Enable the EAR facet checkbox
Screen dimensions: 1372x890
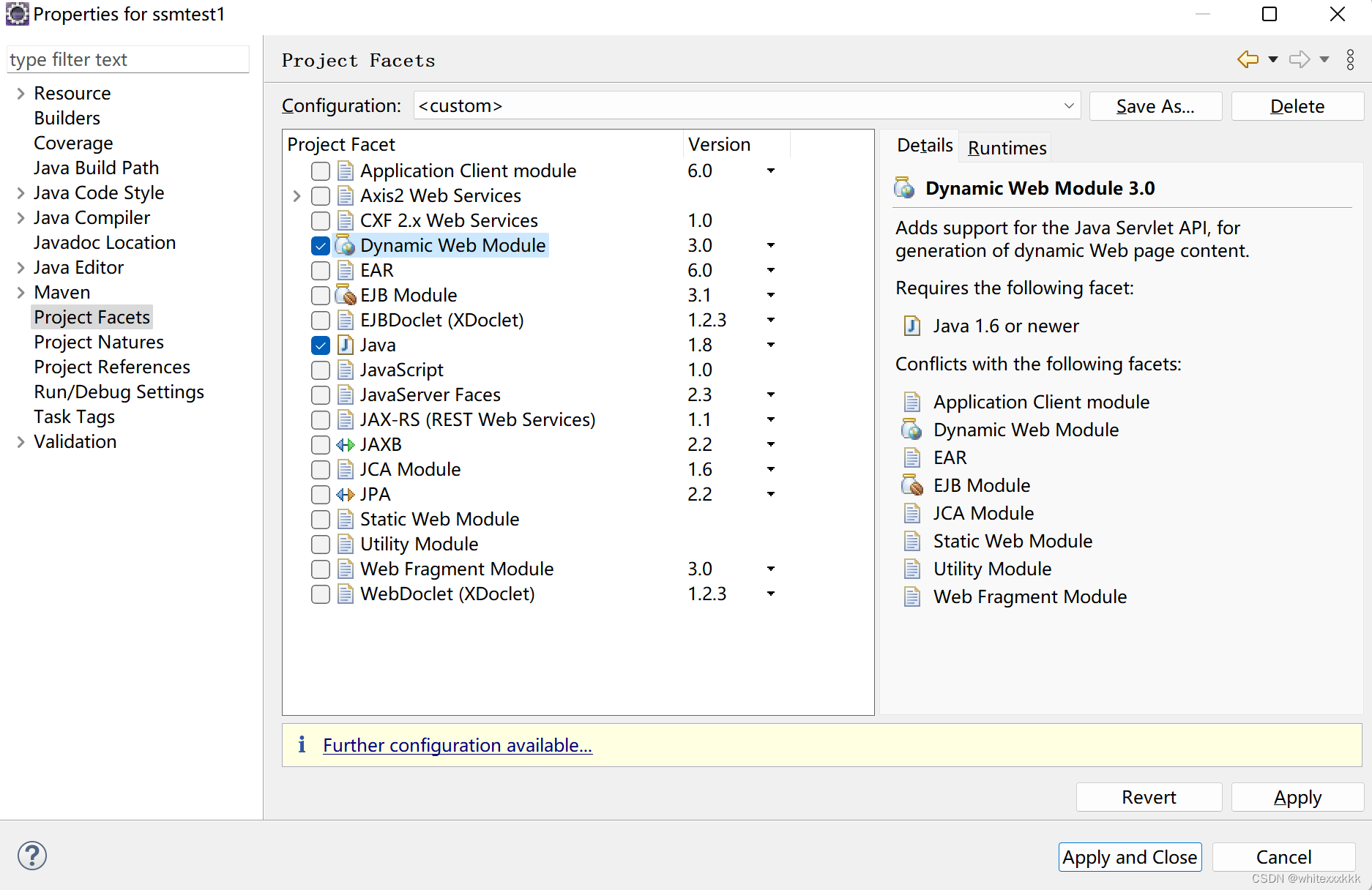click(x=321, y=271)
